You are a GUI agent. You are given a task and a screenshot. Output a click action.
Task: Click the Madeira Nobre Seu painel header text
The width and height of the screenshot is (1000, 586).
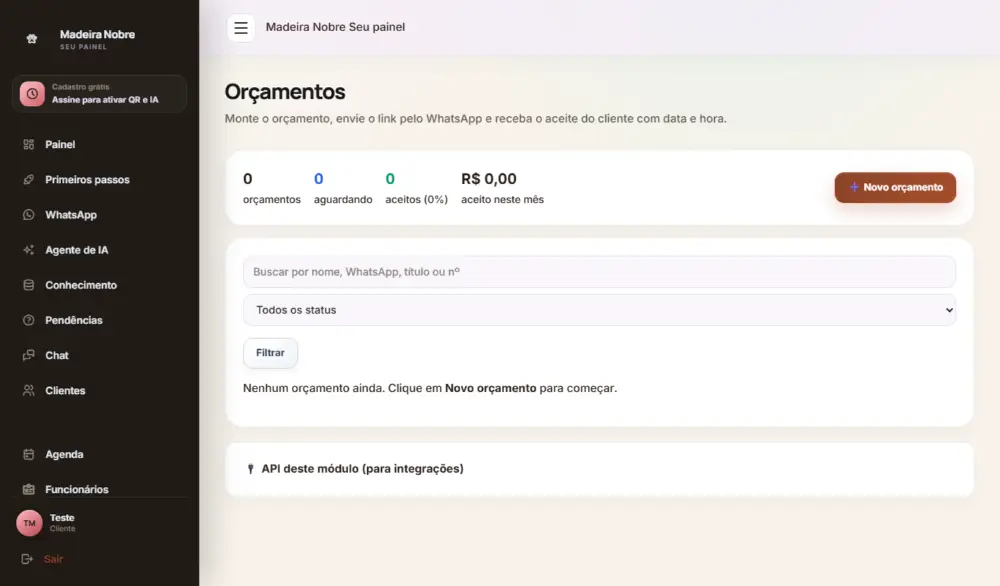coord(335,27)
